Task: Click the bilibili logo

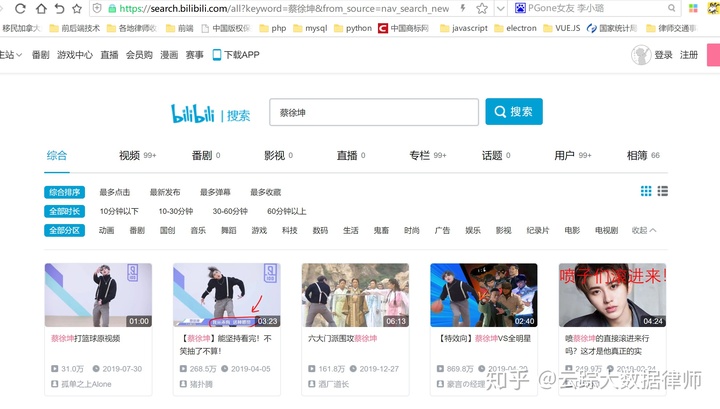Action: click(194, 114)
